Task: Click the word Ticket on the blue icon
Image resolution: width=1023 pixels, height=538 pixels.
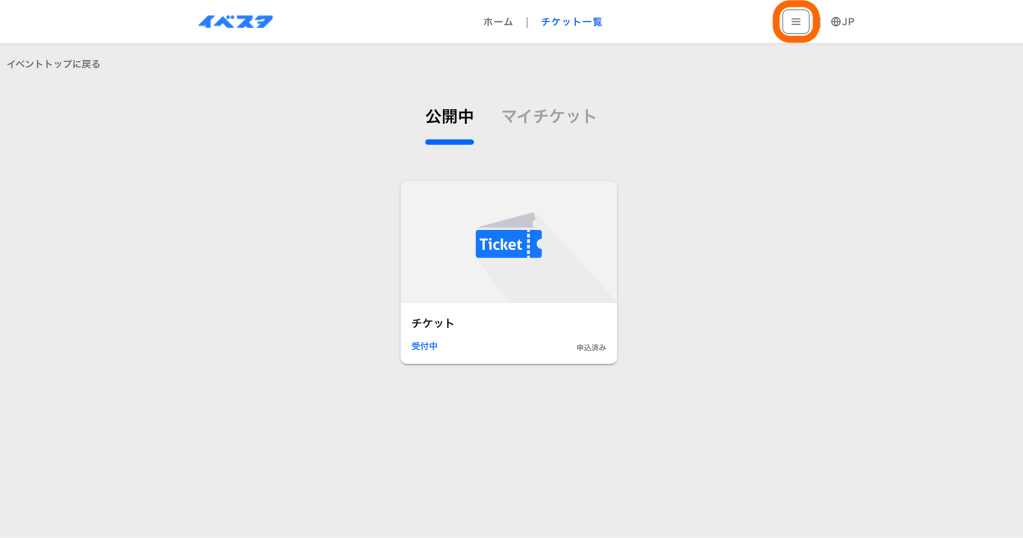Action: [x=500, y=245]
